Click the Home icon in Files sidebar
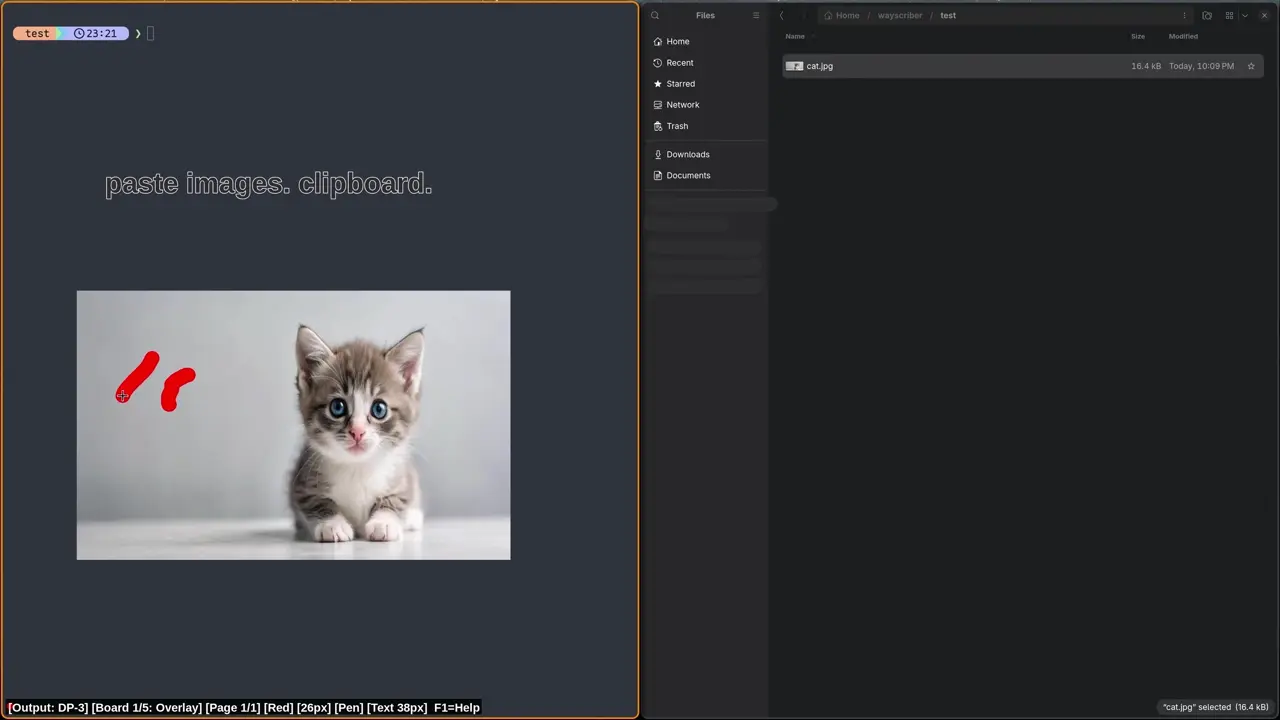 click(657, 41)
